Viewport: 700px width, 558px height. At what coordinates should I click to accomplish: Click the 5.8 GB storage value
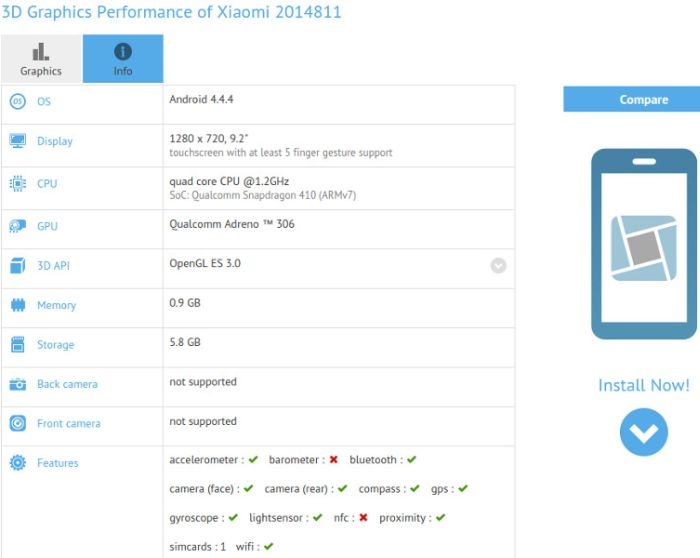185,342
